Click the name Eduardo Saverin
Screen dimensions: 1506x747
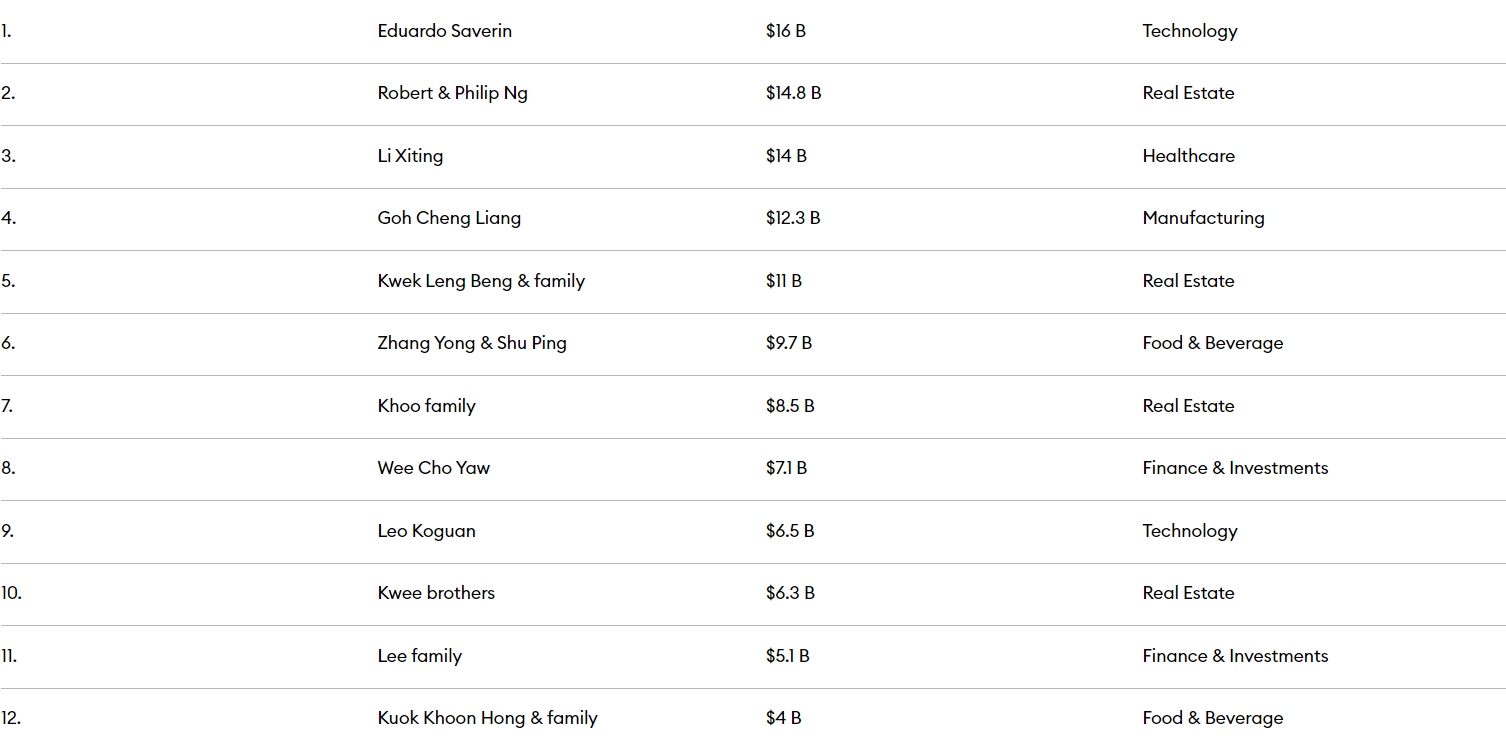[444, 31]
